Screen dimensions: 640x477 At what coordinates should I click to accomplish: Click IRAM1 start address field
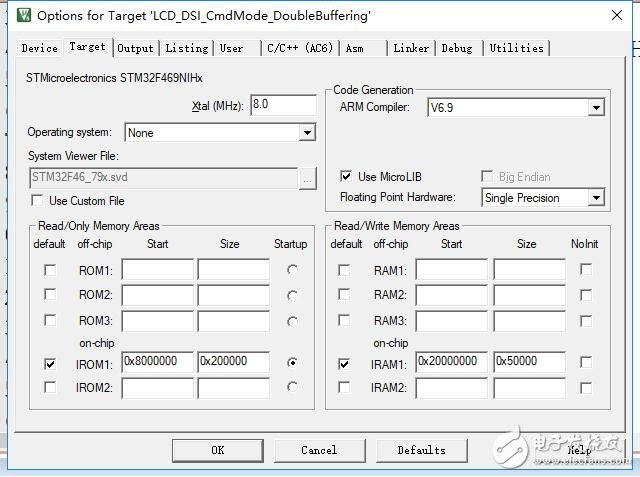coord(452,362)
